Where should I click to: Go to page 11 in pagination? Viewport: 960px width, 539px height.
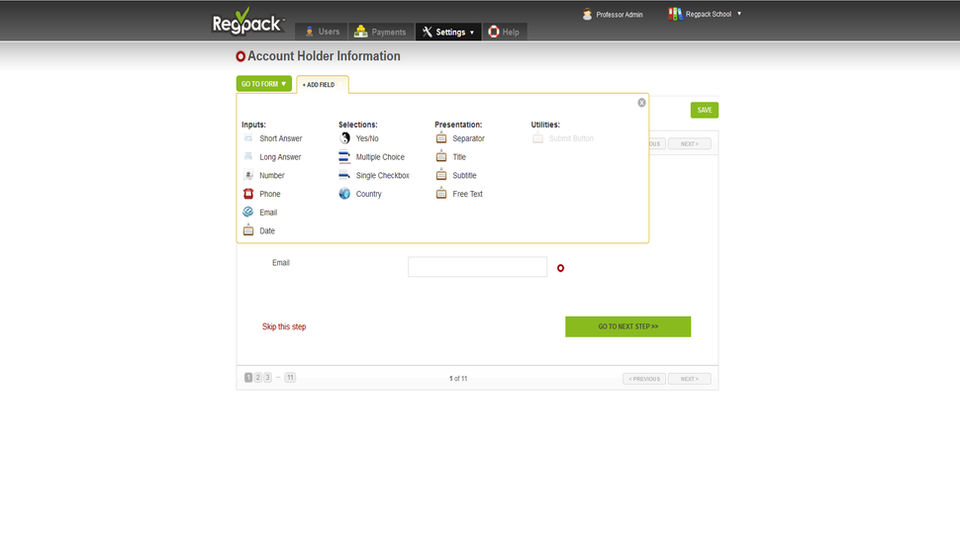click(x=290, y=378)
